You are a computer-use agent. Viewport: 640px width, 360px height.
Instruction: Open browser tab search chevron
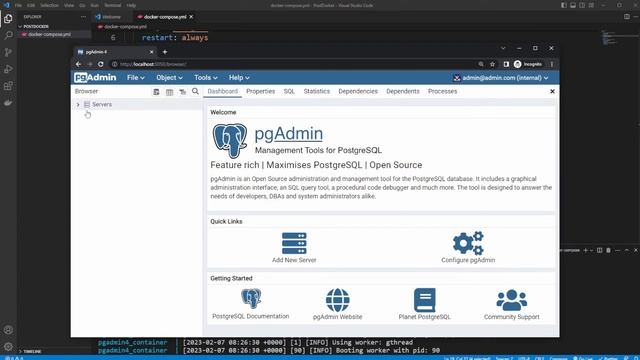coord(503,48)
